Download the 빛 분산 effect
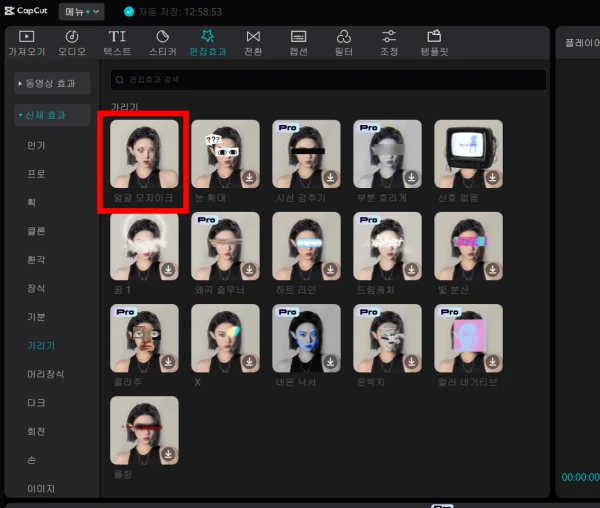 pos(492,270)
